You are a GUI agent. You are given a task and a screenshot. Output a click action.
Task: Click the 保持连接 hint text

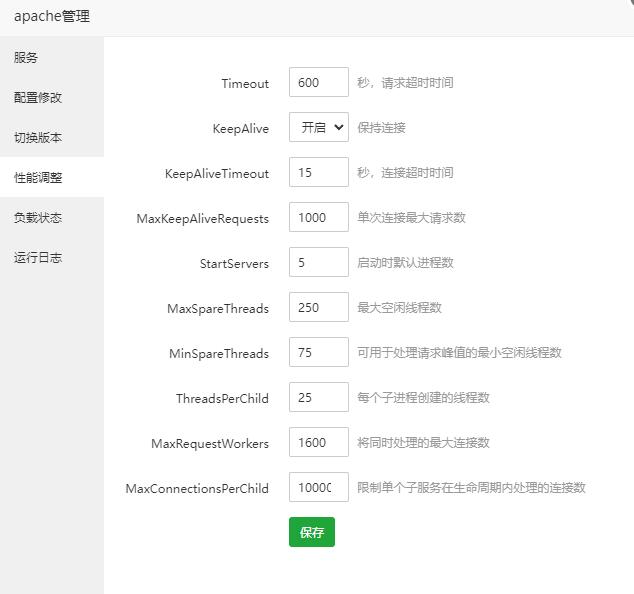click(x=381, y=127)
